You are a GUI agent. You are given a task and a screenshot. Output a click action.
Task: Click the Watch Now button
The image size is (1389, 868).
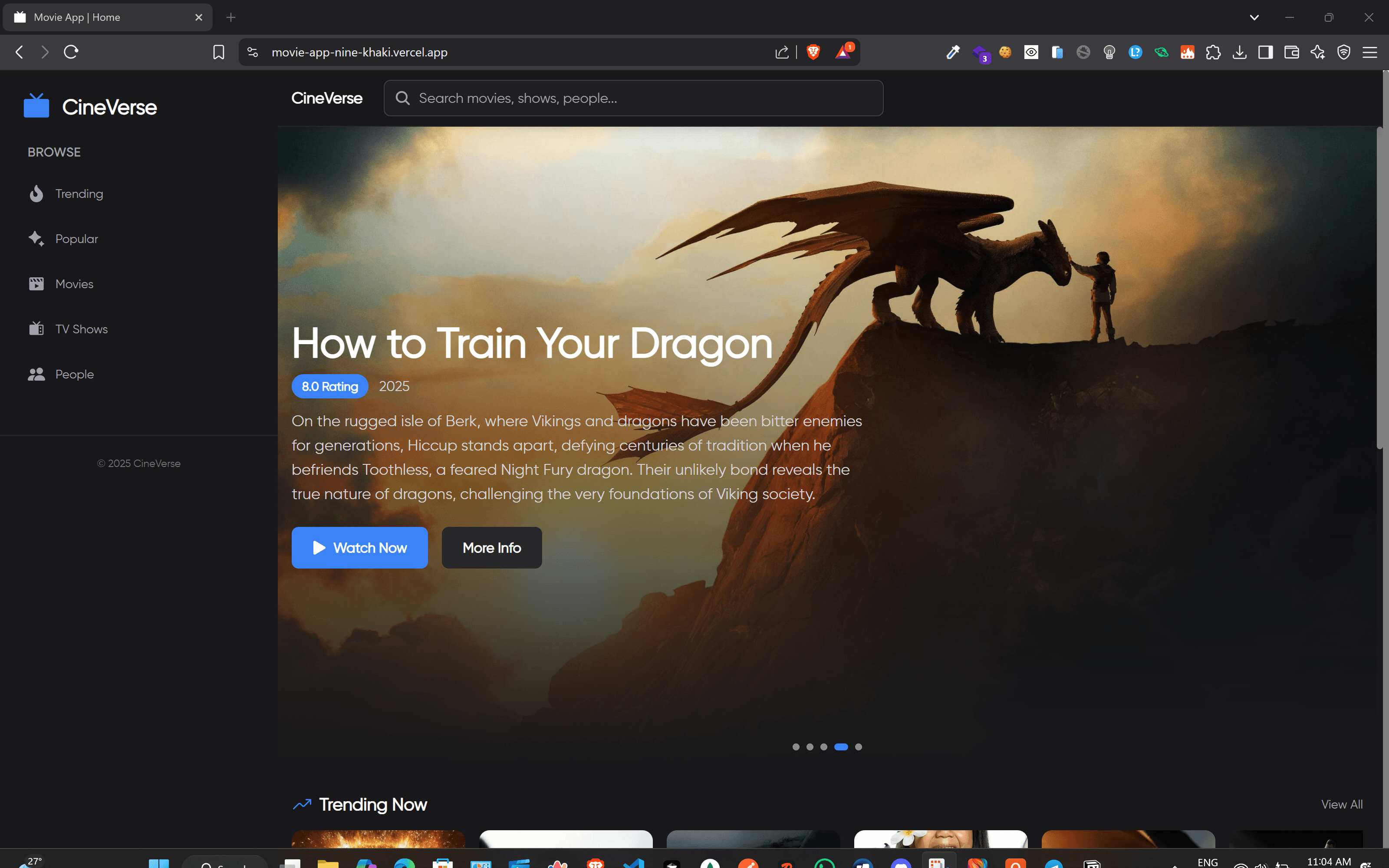pos(359,548)
